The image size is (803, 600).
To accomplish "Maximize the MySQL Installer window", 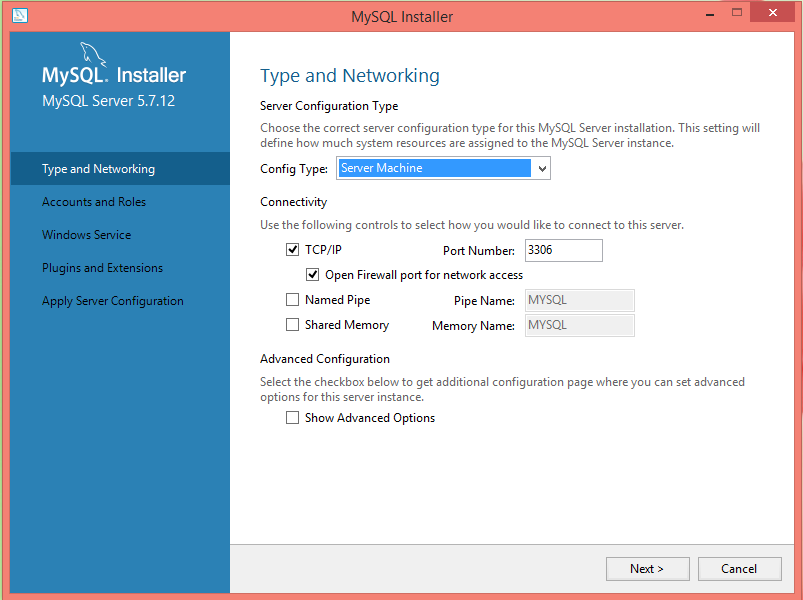I will point(737,14).
